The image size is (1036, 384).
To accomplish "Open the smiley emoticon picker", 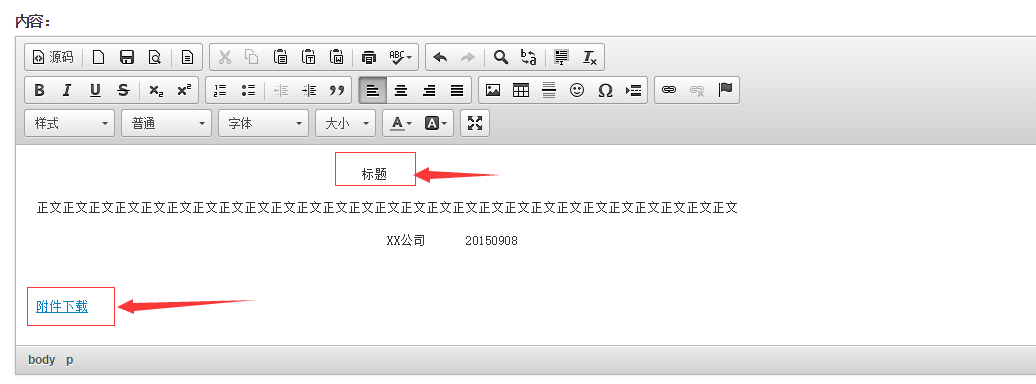I will pyautogui.click(x=577, y=91).
